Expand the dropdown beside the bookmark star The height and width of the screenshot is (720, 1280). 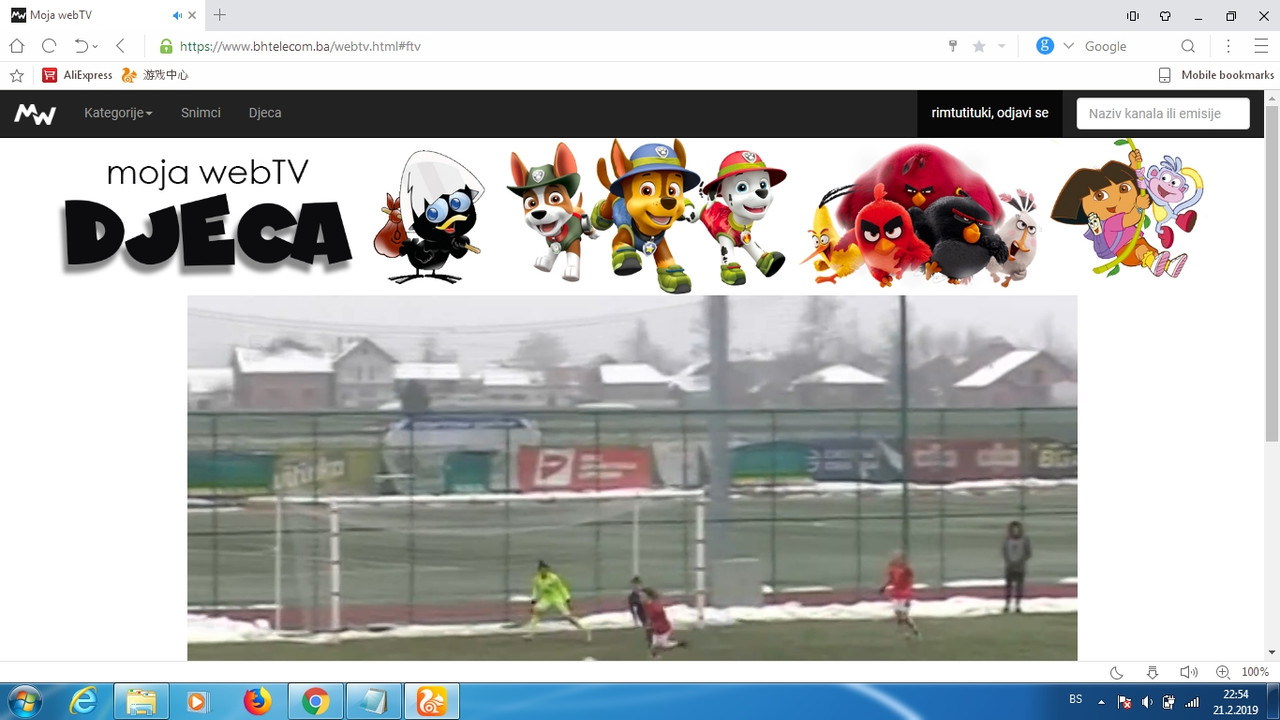coord(1001,46)
